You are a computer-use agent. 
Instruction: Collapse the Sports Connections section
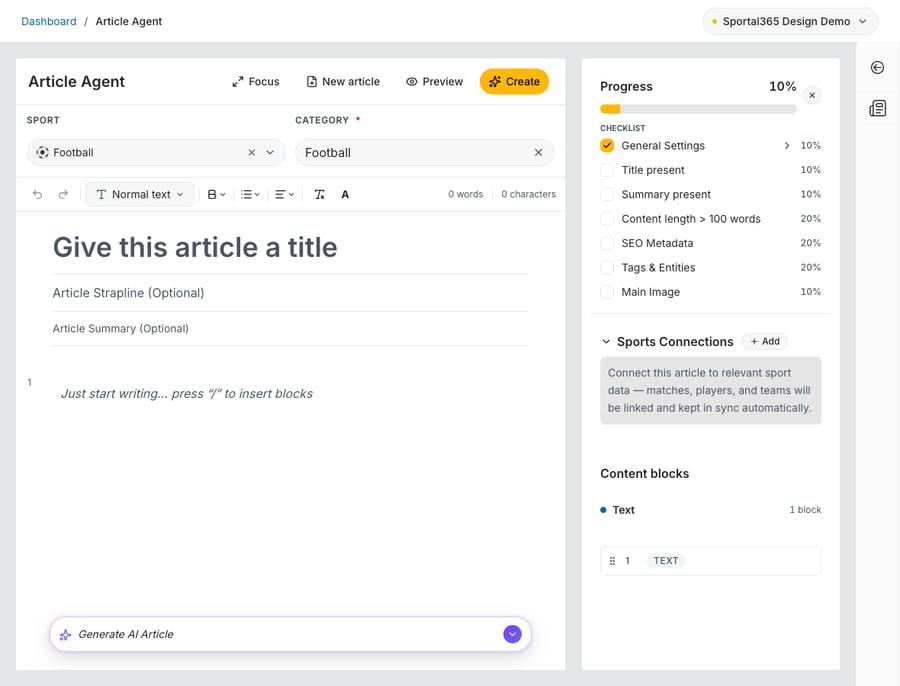click(x=606, y=342)
